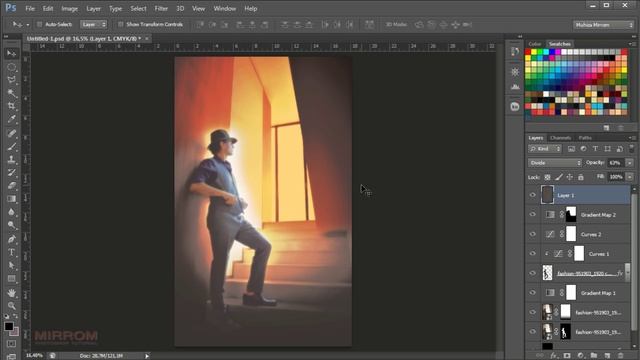Select the Blur tool
The width and height of the screenshot is (640, 360).
11,212
